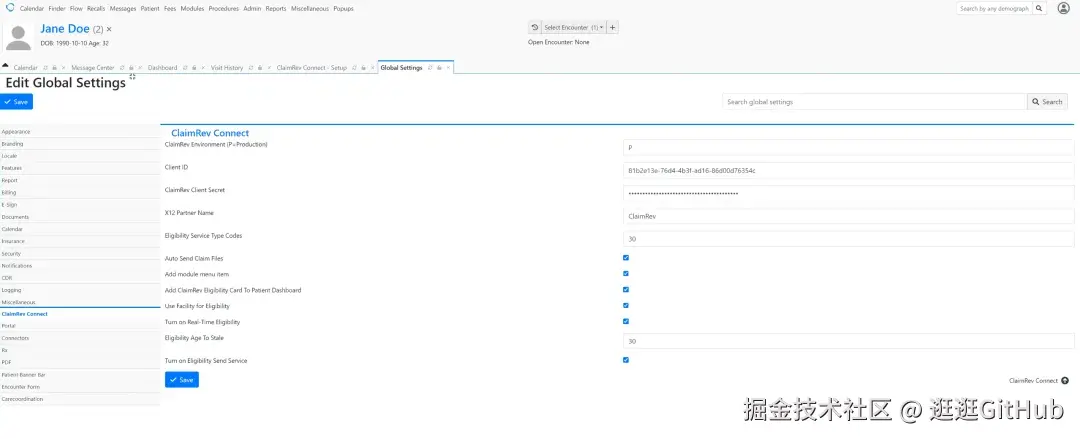Lock the Visit History tab

pos(260,68)
